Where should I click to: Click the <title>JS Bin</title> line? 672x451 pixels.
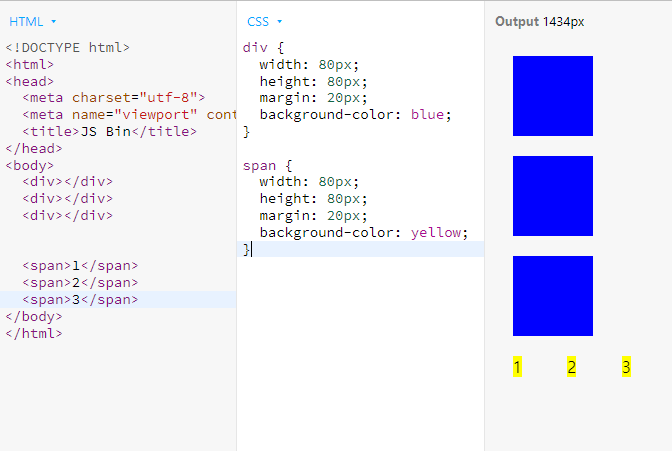(x=109, y=131)
